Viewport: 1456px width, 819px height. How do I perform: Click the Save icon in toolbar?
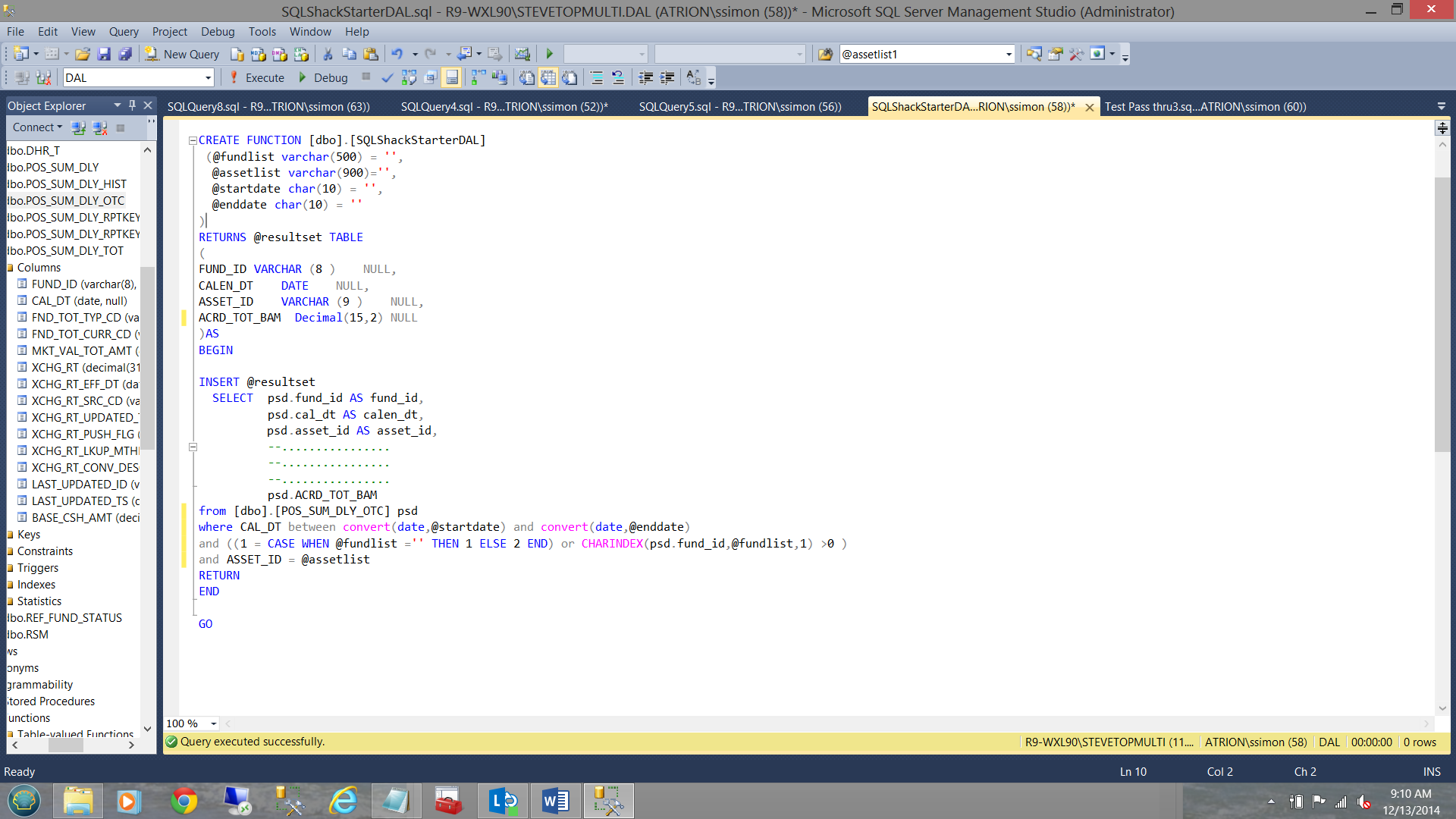[105, 54]
